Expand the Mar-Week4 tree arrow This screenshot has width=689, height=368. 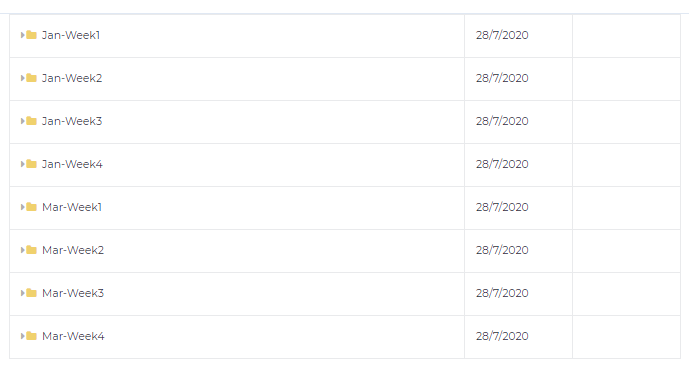(x=22, y=336)
